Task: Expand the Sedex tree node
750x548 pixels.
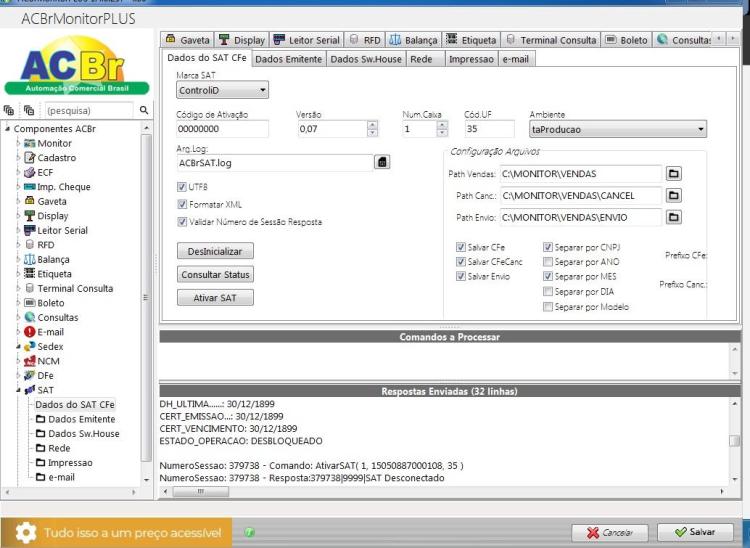Action: (18, 347)
